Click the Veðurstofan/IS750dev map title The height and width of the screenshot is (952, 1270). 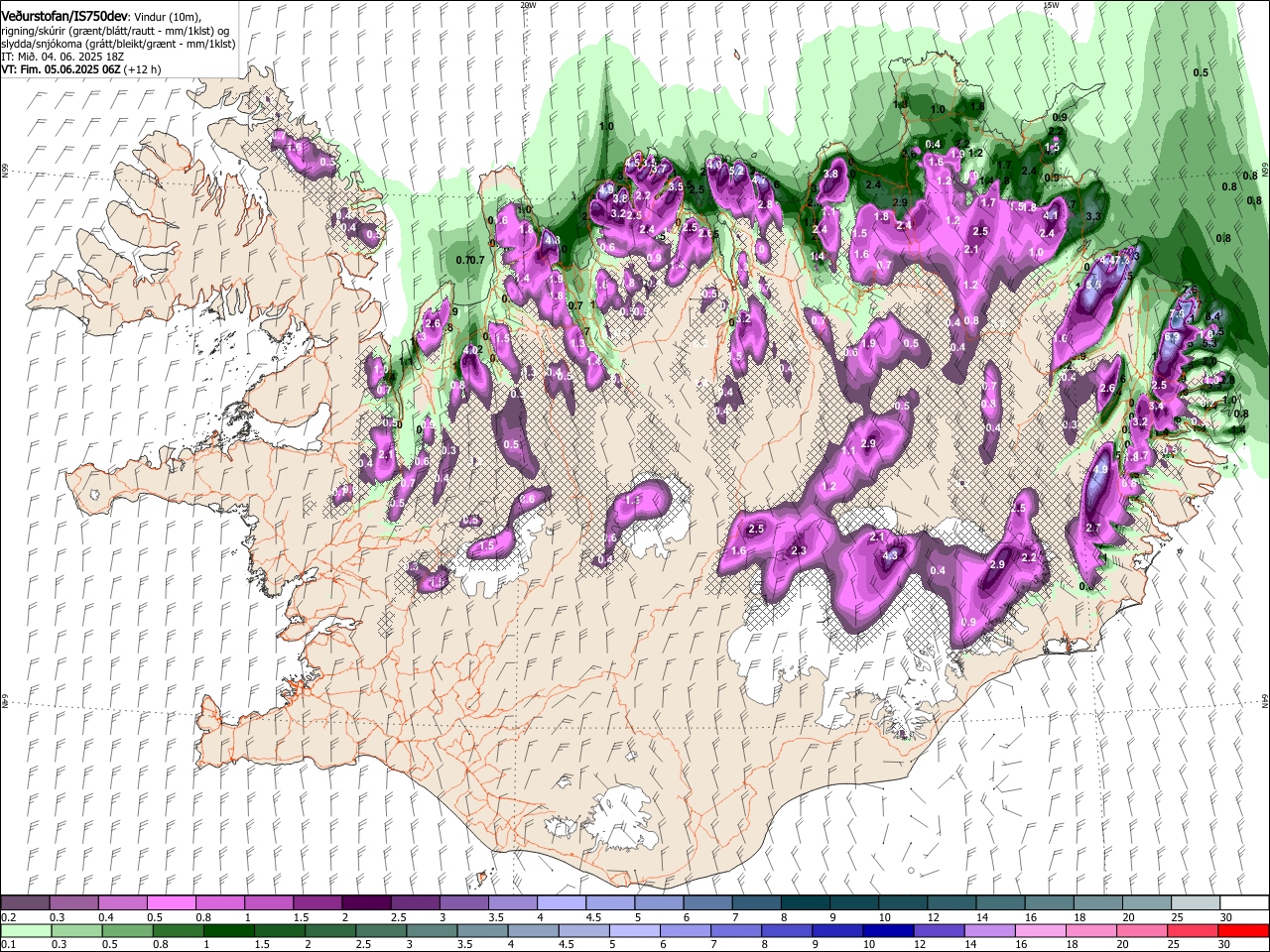[64, 16]
